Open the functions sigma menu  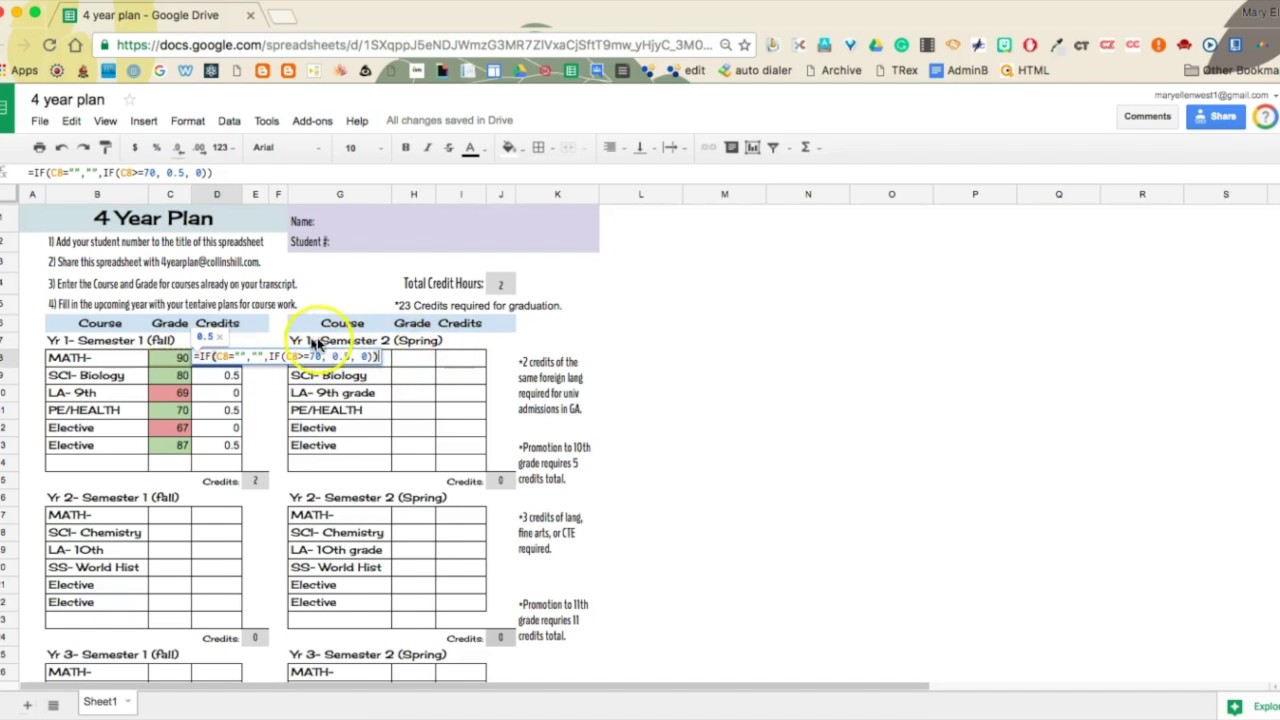pos(805,148)
